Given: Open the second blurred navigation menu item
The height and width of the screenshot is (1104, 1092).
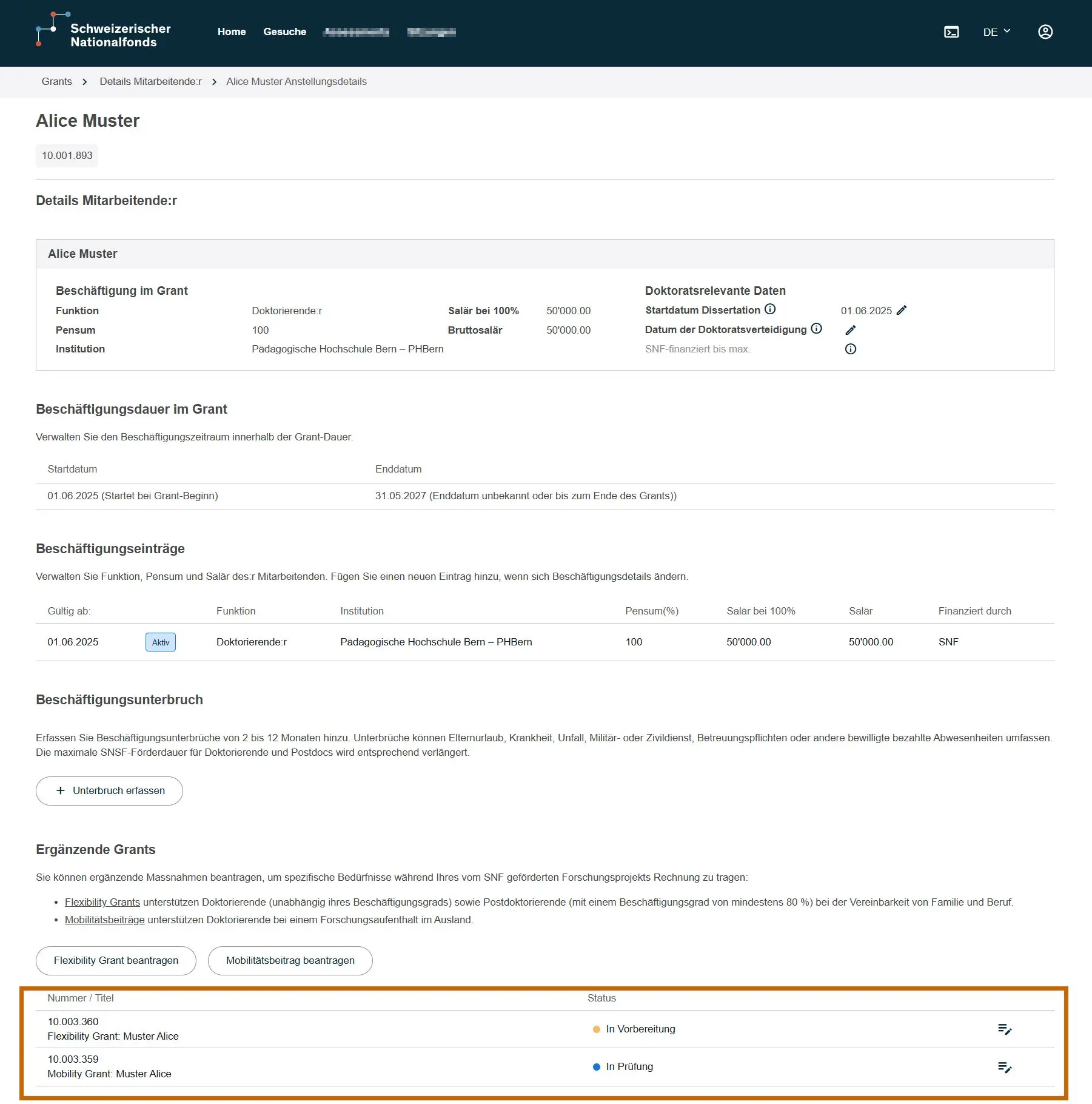Looking at the screenshot, I should pyautogui.click(x=431, y=32).
